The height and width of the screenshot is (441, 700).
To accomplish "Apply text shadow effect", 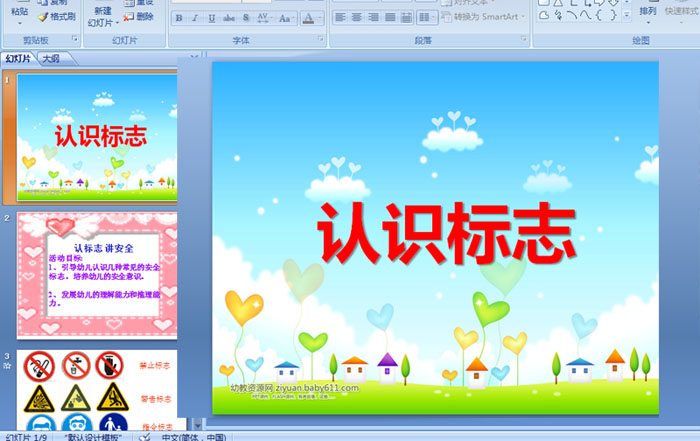I will pyautogui.click(x=247, y=18).
